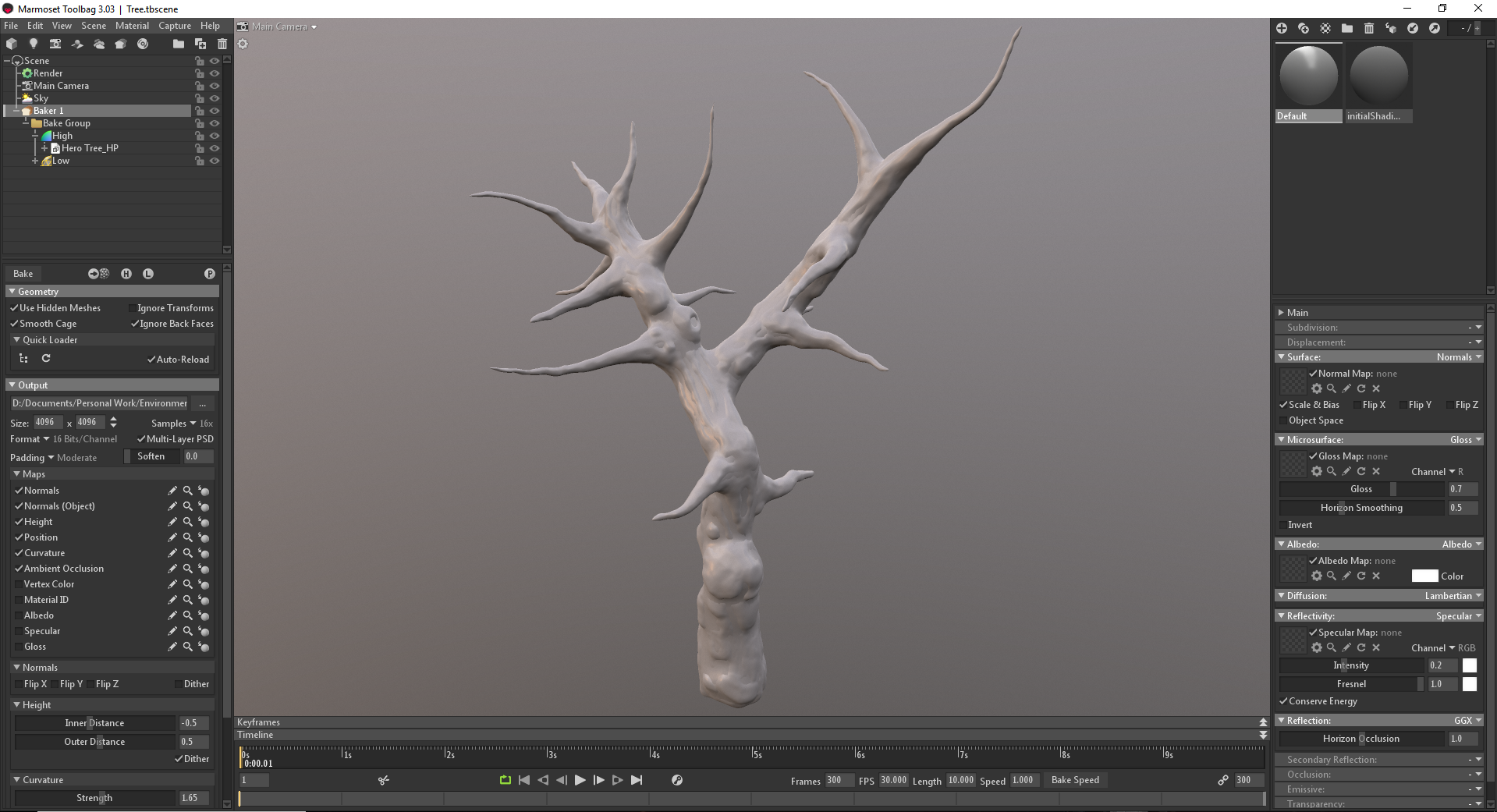
Task: Add a new light to the scene
Action: coord(34,44)
